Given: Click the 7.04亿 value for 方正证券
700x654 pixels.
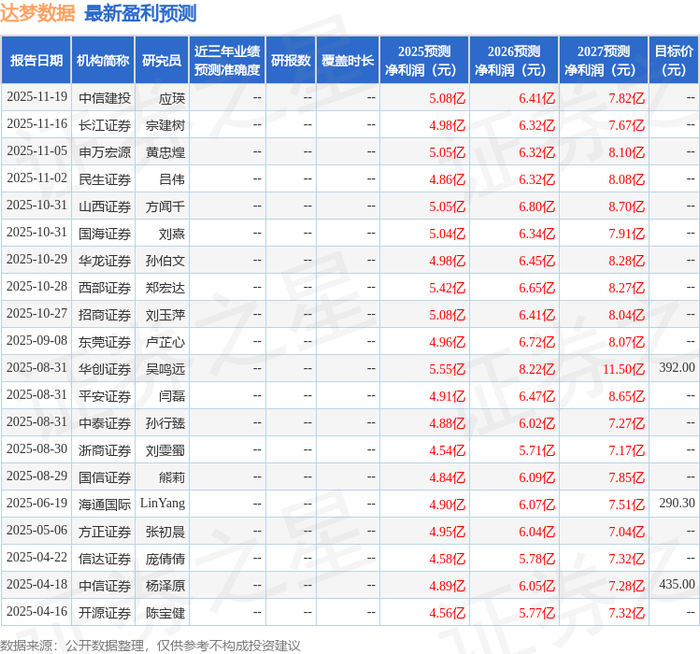Looking at the screenshot, I should pyautogui.click(x=626, y=532).
